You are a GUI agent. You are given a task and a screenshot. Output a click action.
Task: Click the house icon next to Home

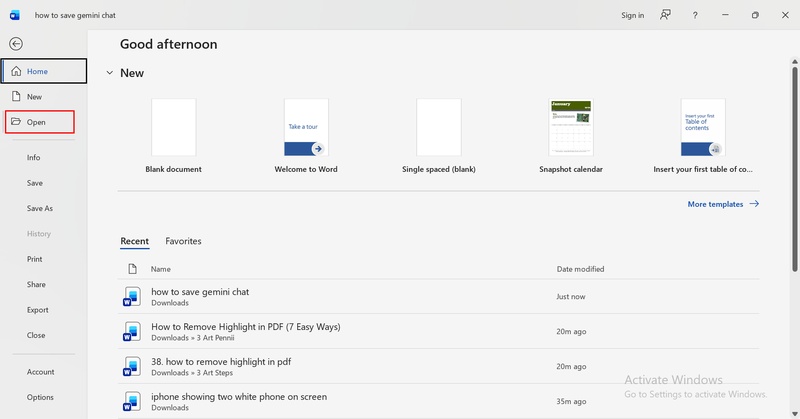pyautogui.click(x=16, y=71)
